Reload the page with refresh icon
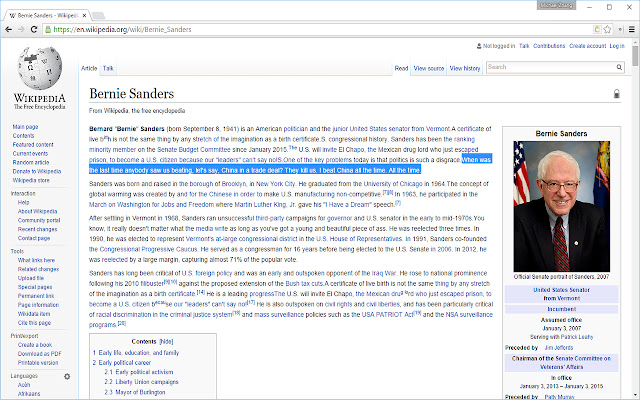 (34, 29)
